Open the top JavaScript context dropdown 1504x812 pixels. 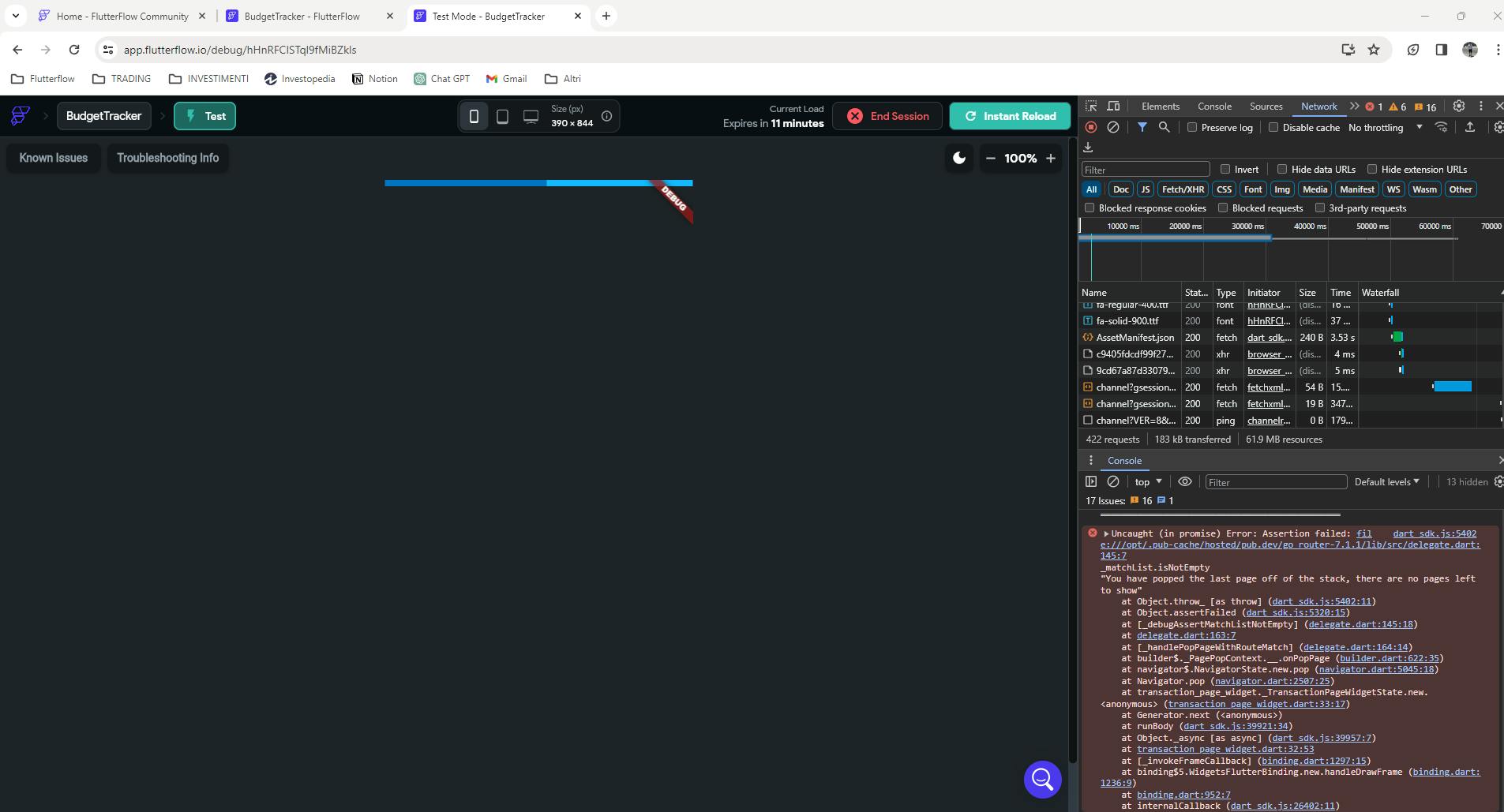click(x=1149, y=481)
